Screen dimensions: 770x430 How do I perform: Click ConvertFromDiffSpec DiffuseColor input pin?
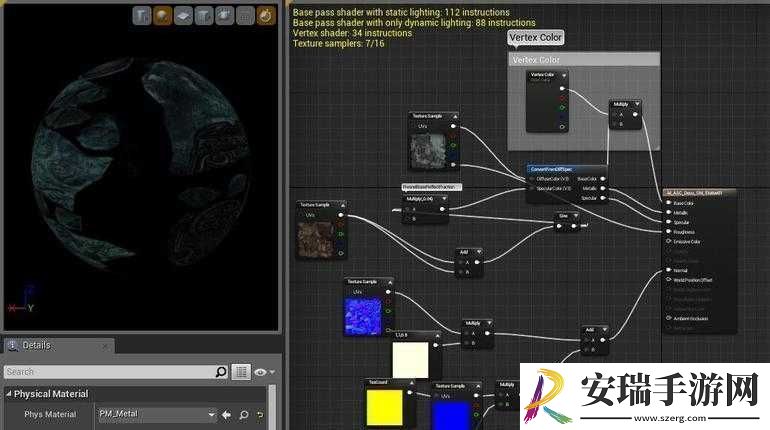point(531,179)
